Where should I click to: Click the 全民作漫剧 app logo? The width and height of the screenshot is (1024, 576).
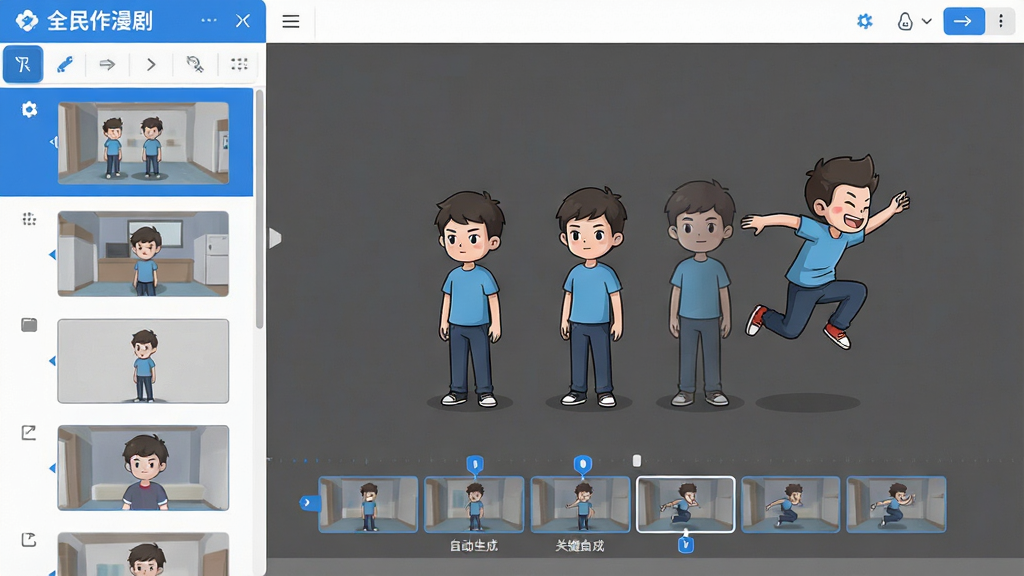tap(27, 21)
